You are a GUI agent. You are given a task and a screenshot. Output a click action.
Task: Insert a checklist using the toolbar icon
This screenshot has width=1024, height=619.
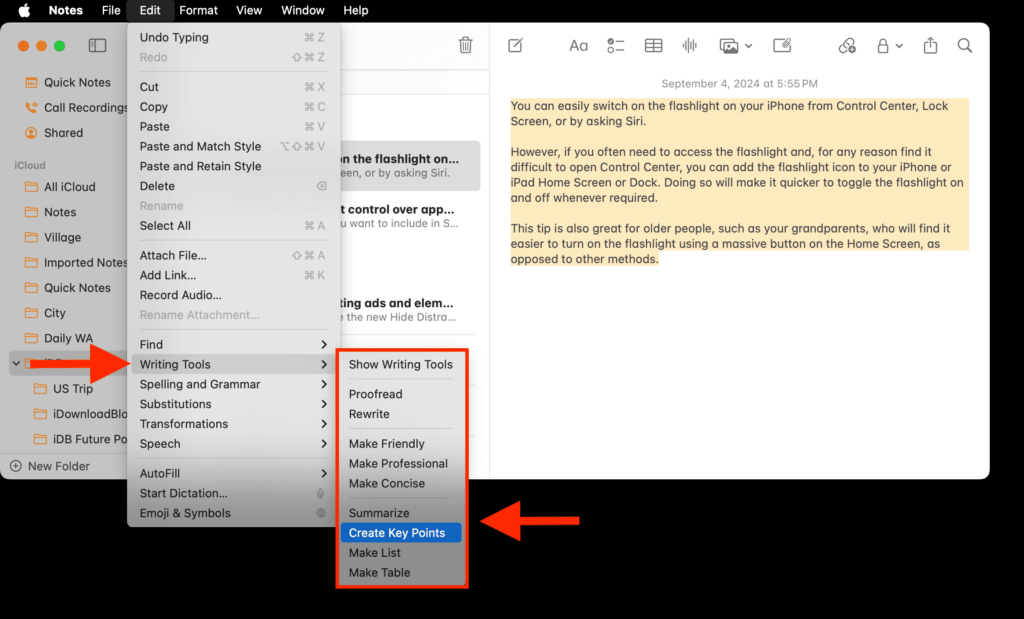click(x=616, y=45)
